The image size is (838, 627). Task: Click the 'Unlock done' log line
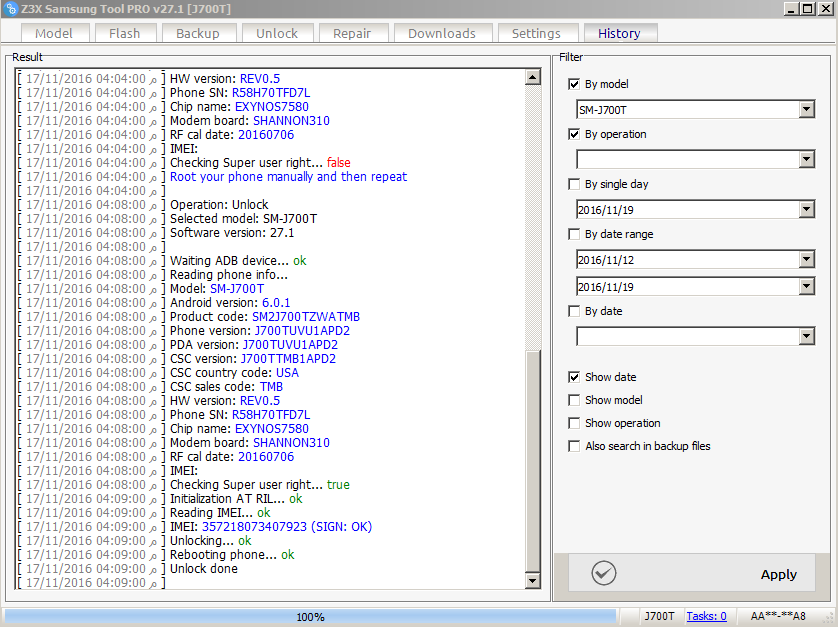click(204, 569)
